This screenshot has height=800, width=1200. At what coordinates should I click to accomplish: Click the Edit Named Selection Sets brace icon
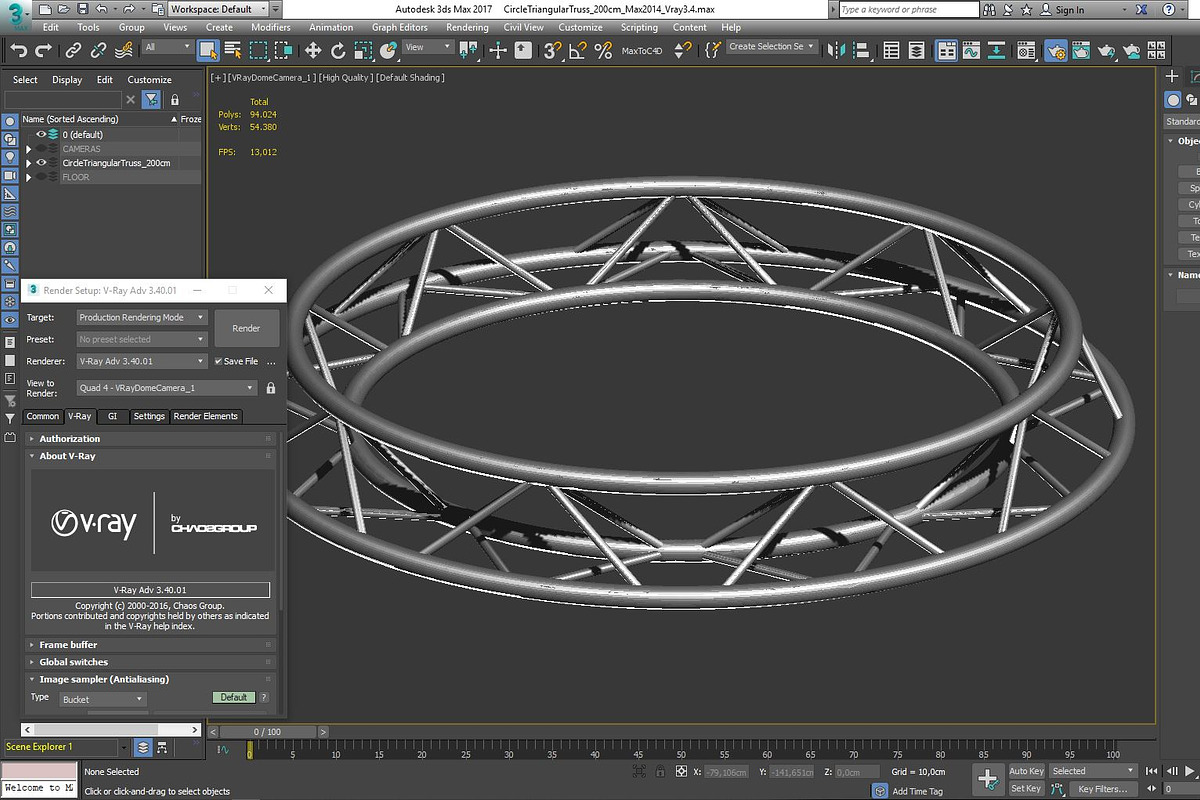pos(712,49)
